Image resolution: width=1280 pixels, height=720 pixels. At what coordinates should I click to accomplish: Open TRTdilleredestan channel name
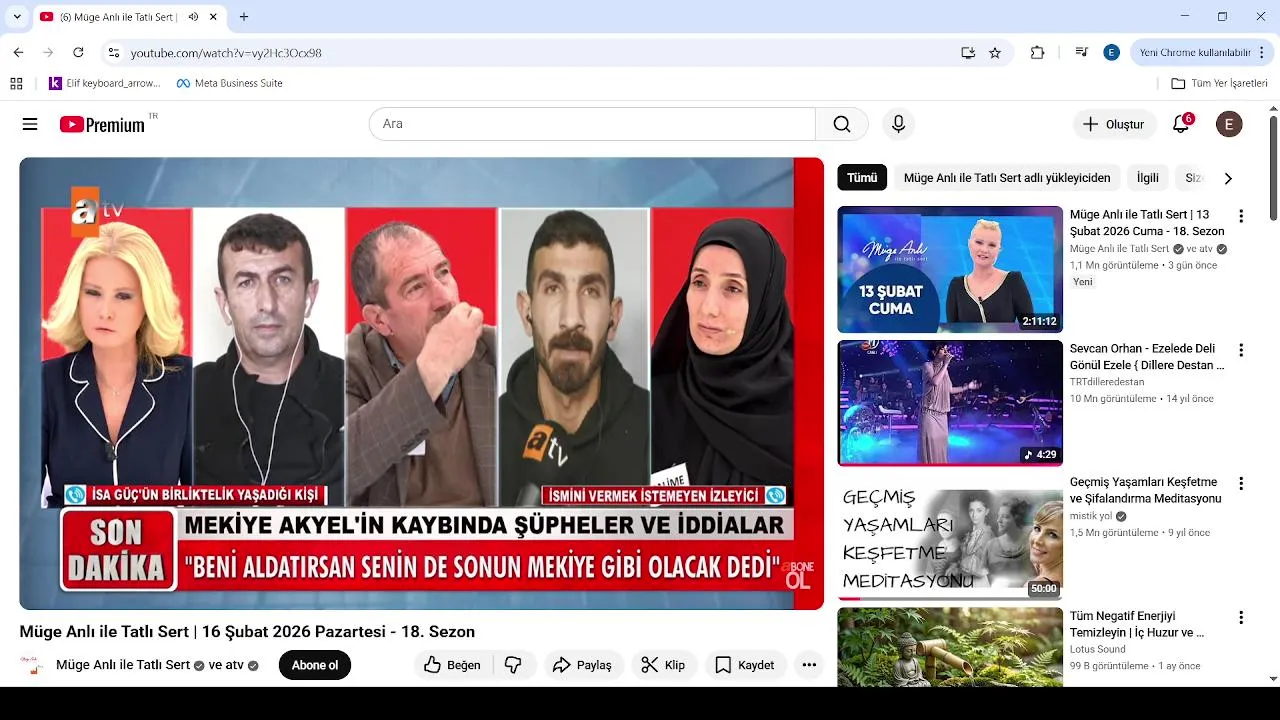click(1107, 382)
